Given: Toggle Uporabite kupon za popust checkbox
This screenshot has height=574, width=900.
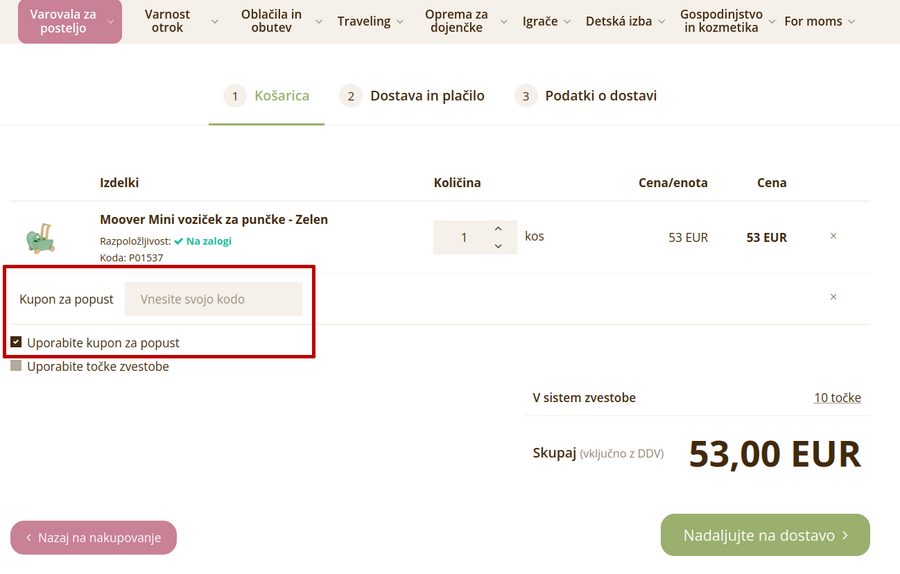Looking at the screenshot, I should [16, 342].
